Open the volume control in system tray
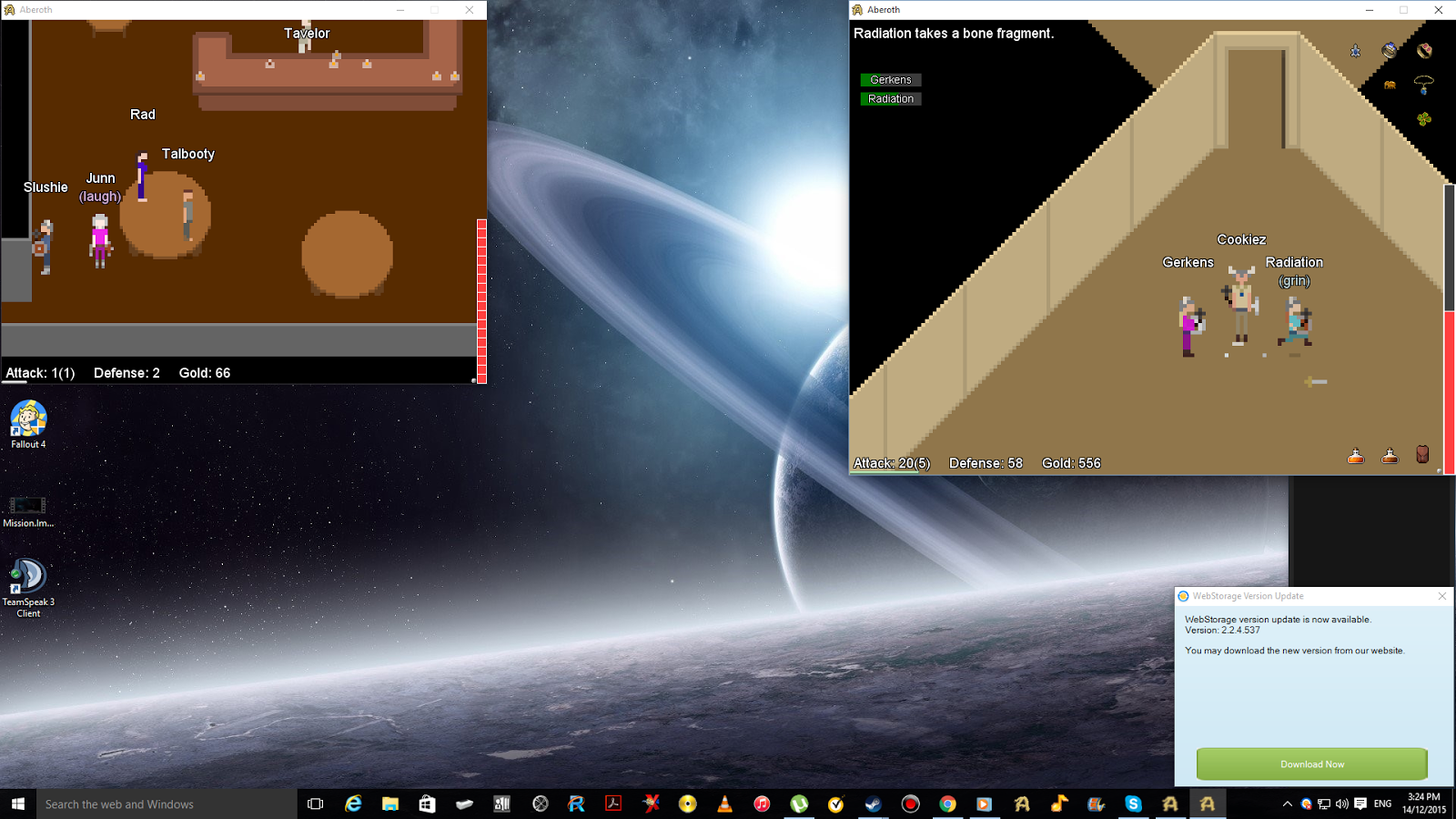 pos(1341,804)
